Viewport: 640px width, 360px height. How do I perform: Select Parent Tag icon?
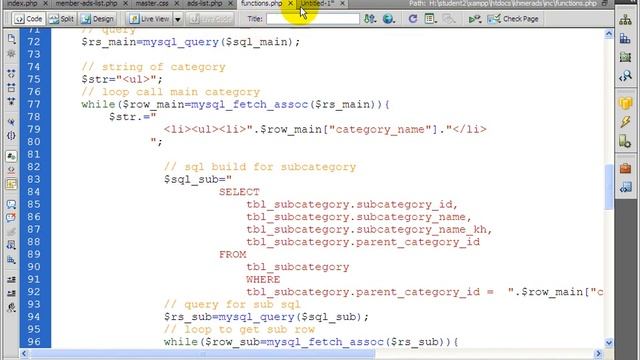tap(11, 122)
